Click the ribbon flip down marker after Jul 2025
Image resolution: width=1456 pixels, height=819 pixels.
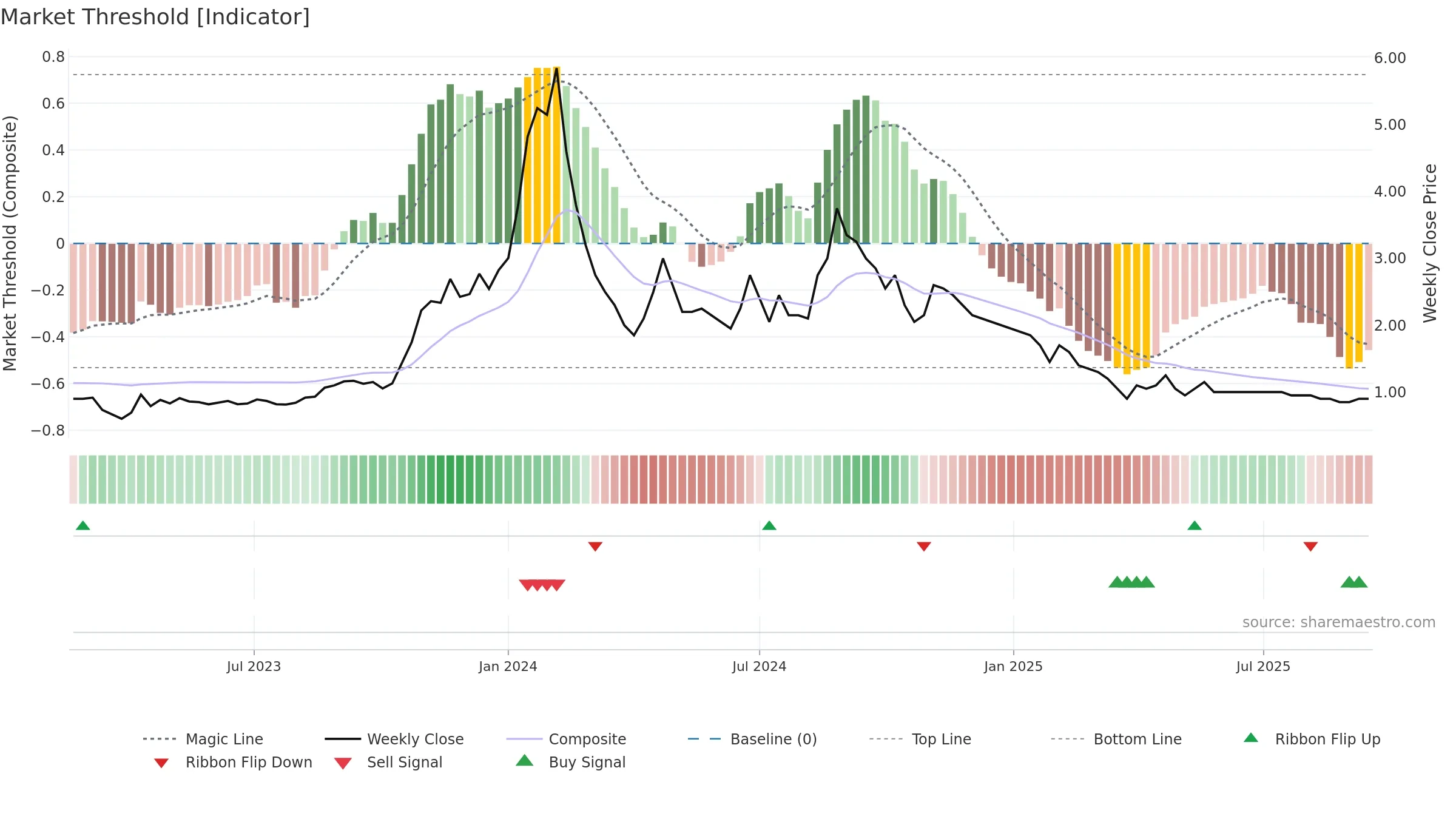[x=1310, y=547]
